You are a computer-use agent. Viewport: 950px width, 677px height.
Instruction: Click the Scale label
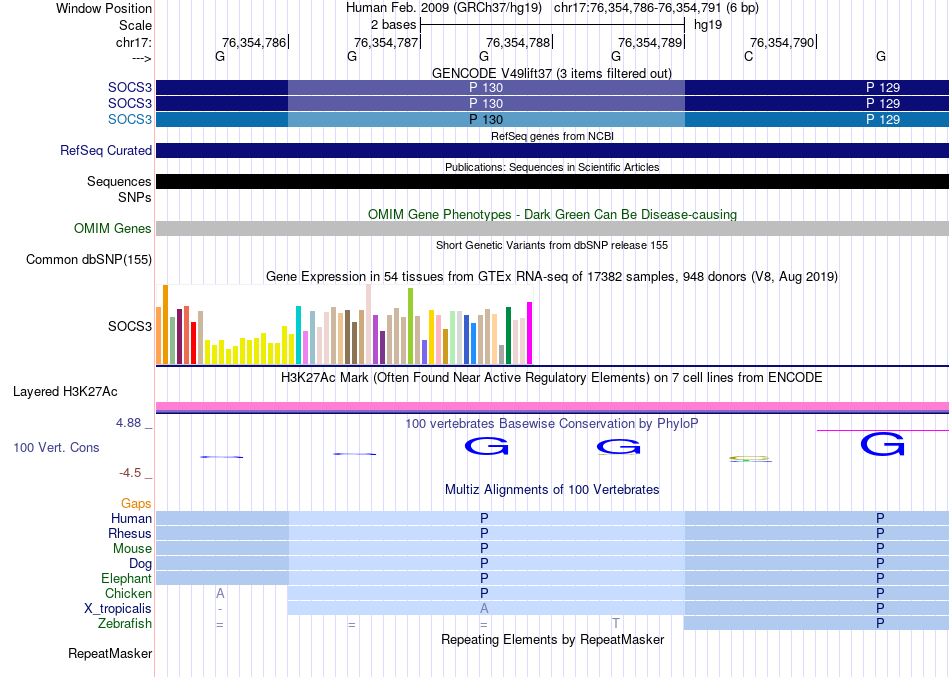pos(135,25)
